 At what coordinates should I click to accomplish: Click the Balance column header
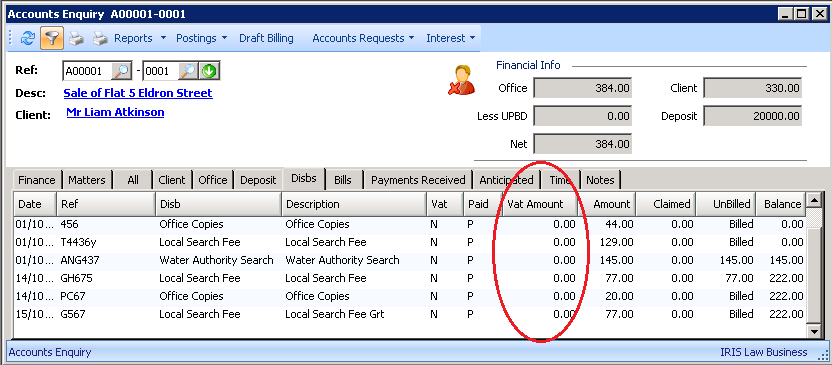tap(782, 204)
